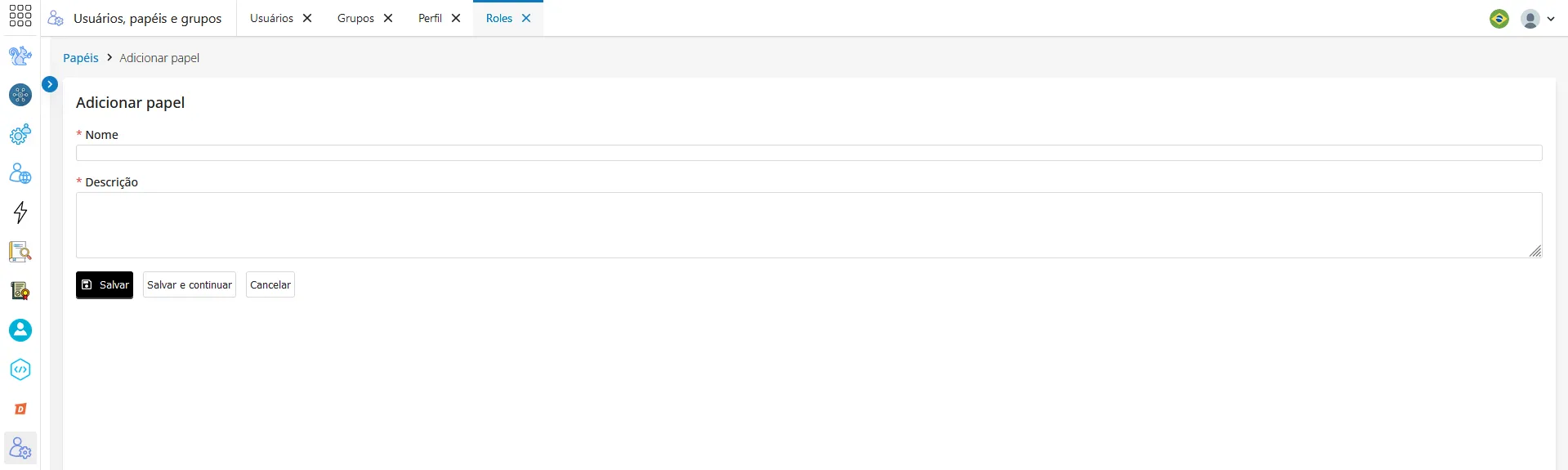1568x470 pixels.
Task: Click the Salvar e continuar button
Action: point(190,285)
